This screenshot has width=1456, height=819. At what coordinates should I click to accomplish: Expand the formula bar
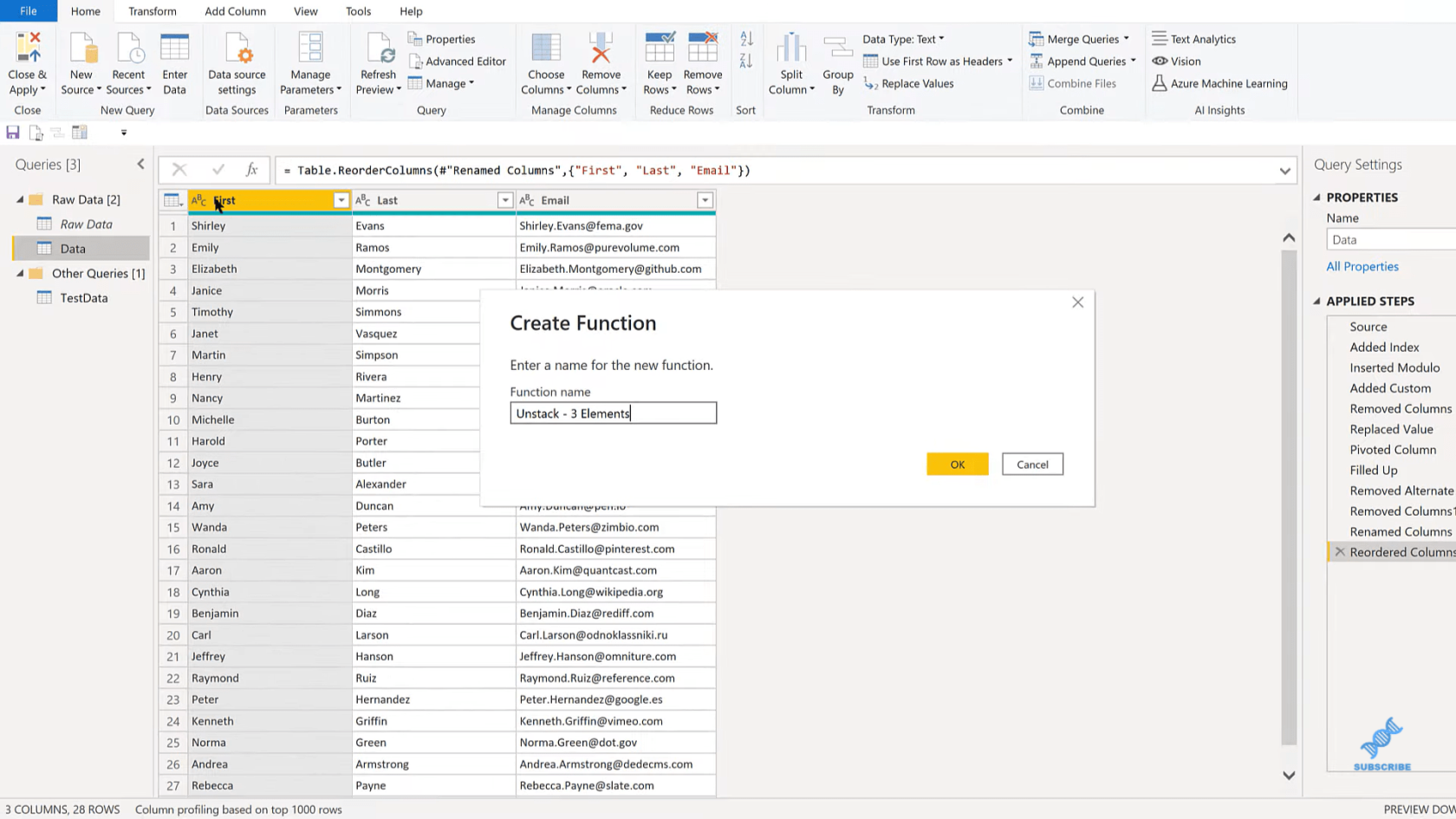click(x=1284, y=171)
